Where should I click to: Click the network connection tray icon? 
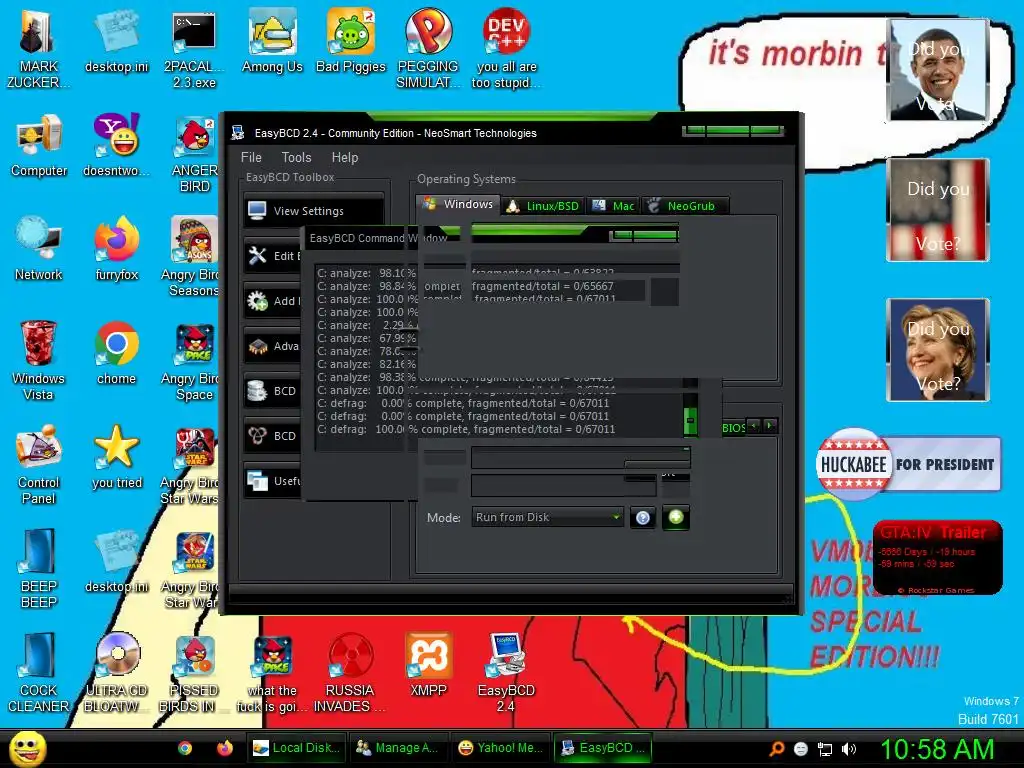click(825, 749)
